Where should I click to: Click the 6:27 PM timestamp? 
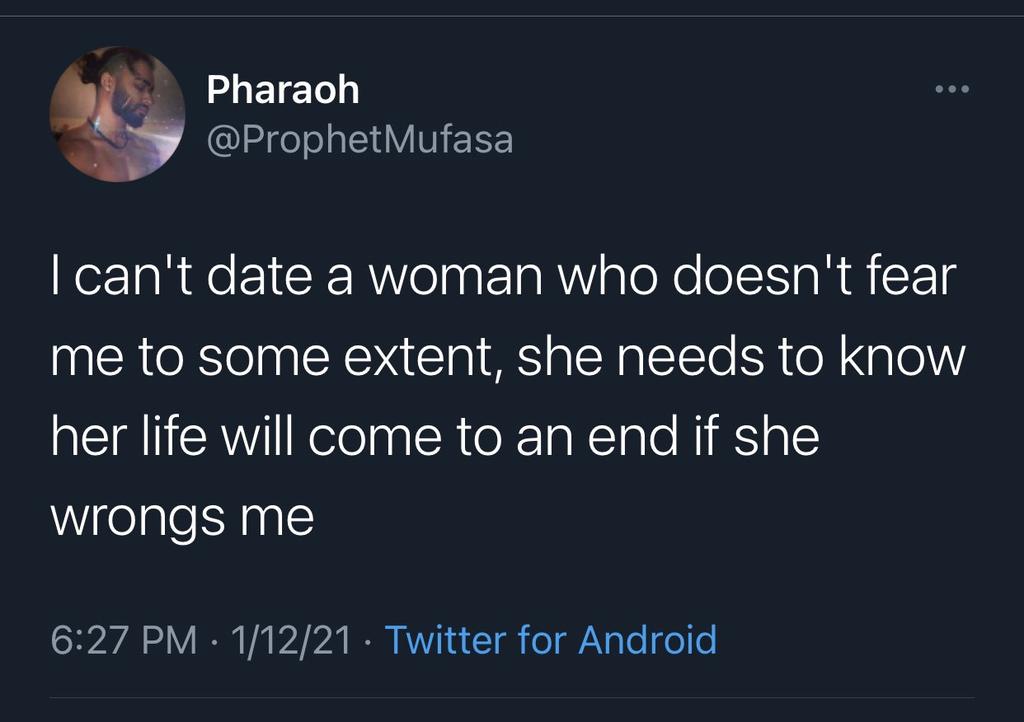[124, 639]
